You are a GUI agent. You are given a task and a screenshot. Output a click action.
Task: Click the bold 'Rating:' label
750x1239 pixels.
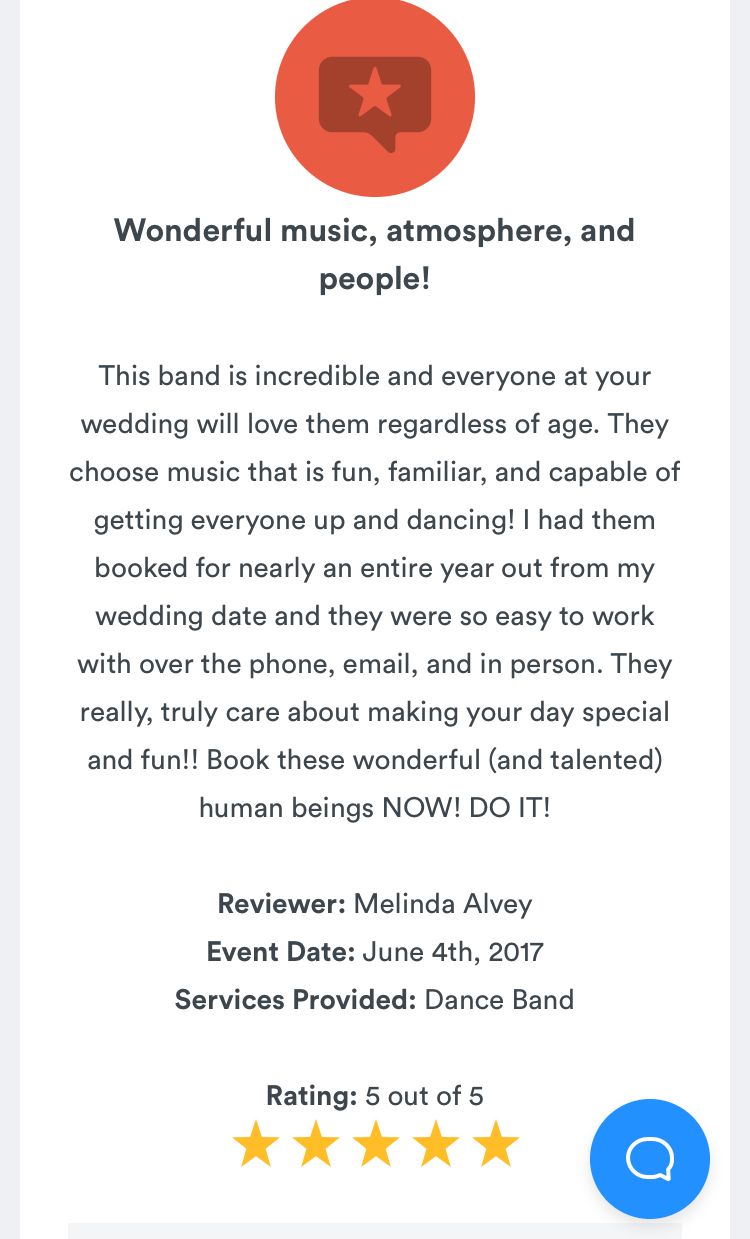tap(311, 1096)
